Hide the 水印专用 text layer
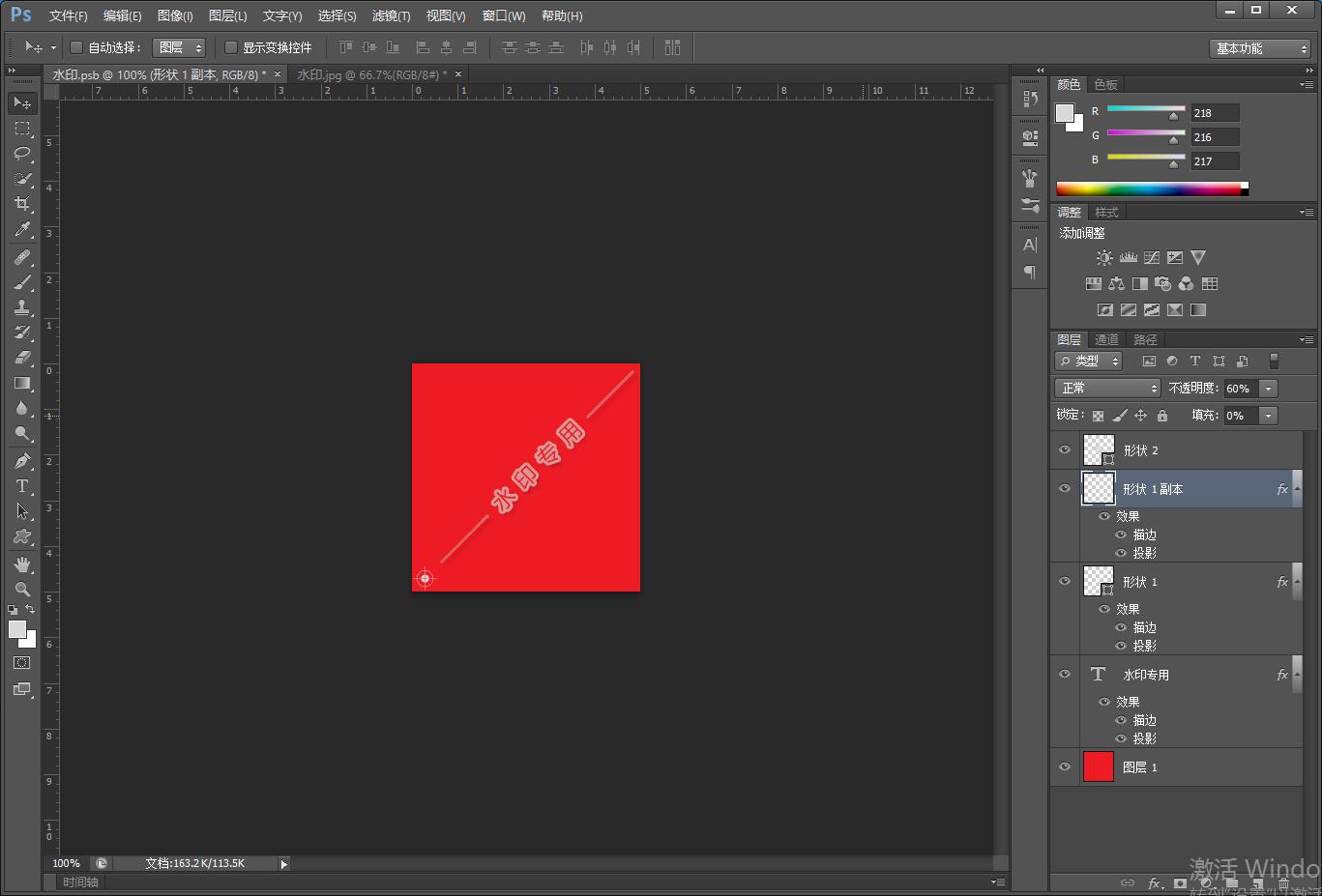 point(1065,675)
